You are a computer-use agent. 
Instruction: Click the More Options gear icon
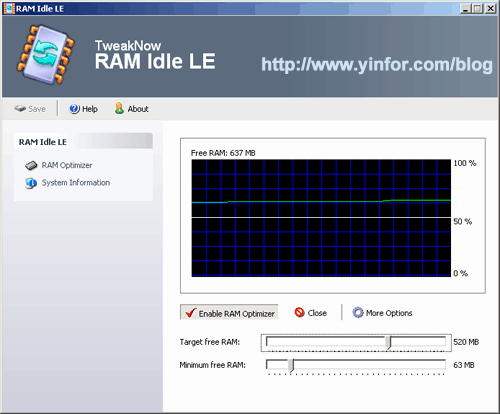click(x=358, y=313)
